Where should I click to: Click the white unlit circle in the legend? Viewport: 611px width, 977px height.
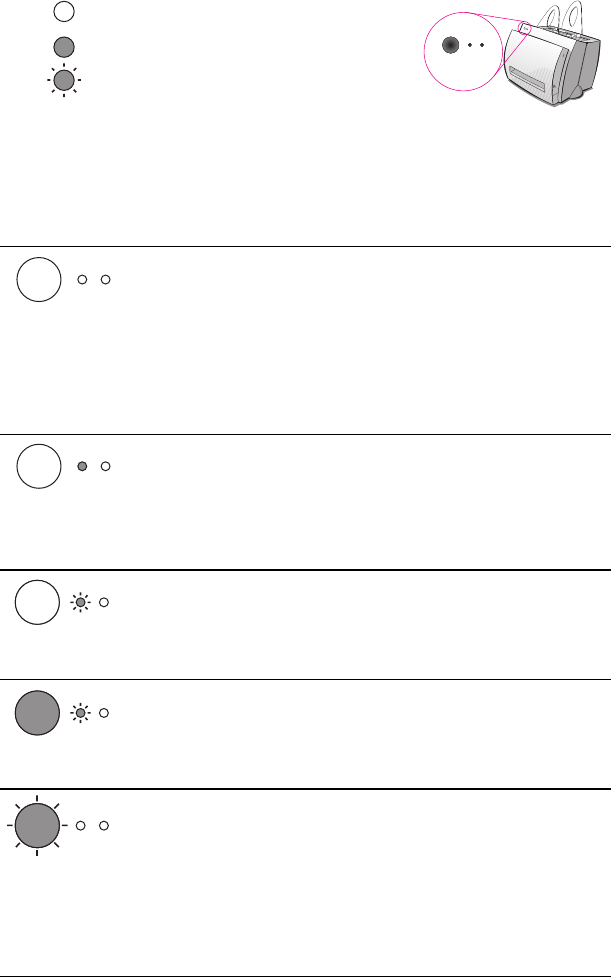tap(64, 12)
